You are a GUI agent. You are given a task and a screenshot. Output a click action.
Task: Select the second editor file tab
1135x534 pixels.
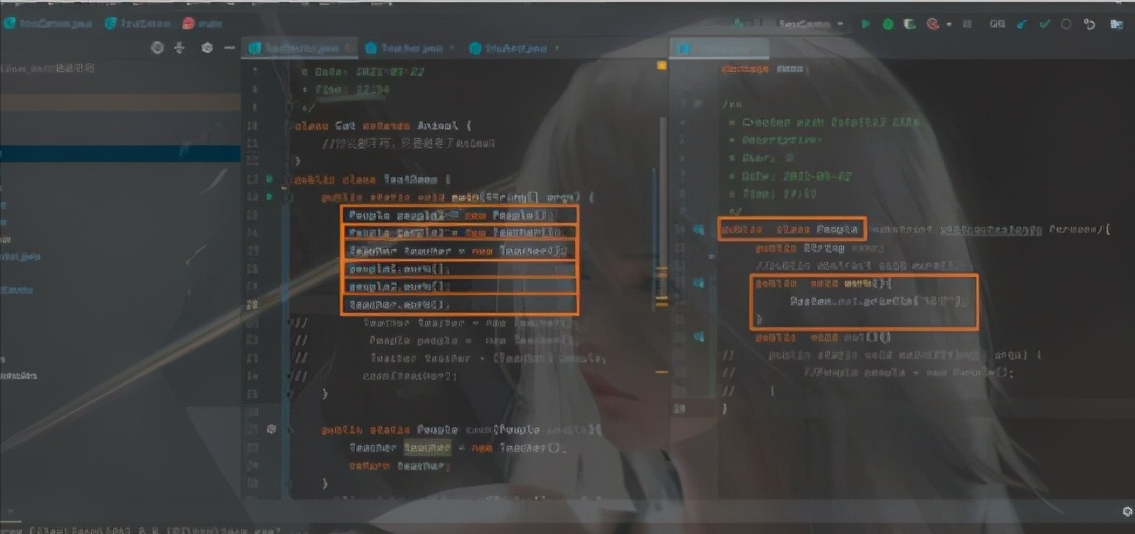(405, 48)
